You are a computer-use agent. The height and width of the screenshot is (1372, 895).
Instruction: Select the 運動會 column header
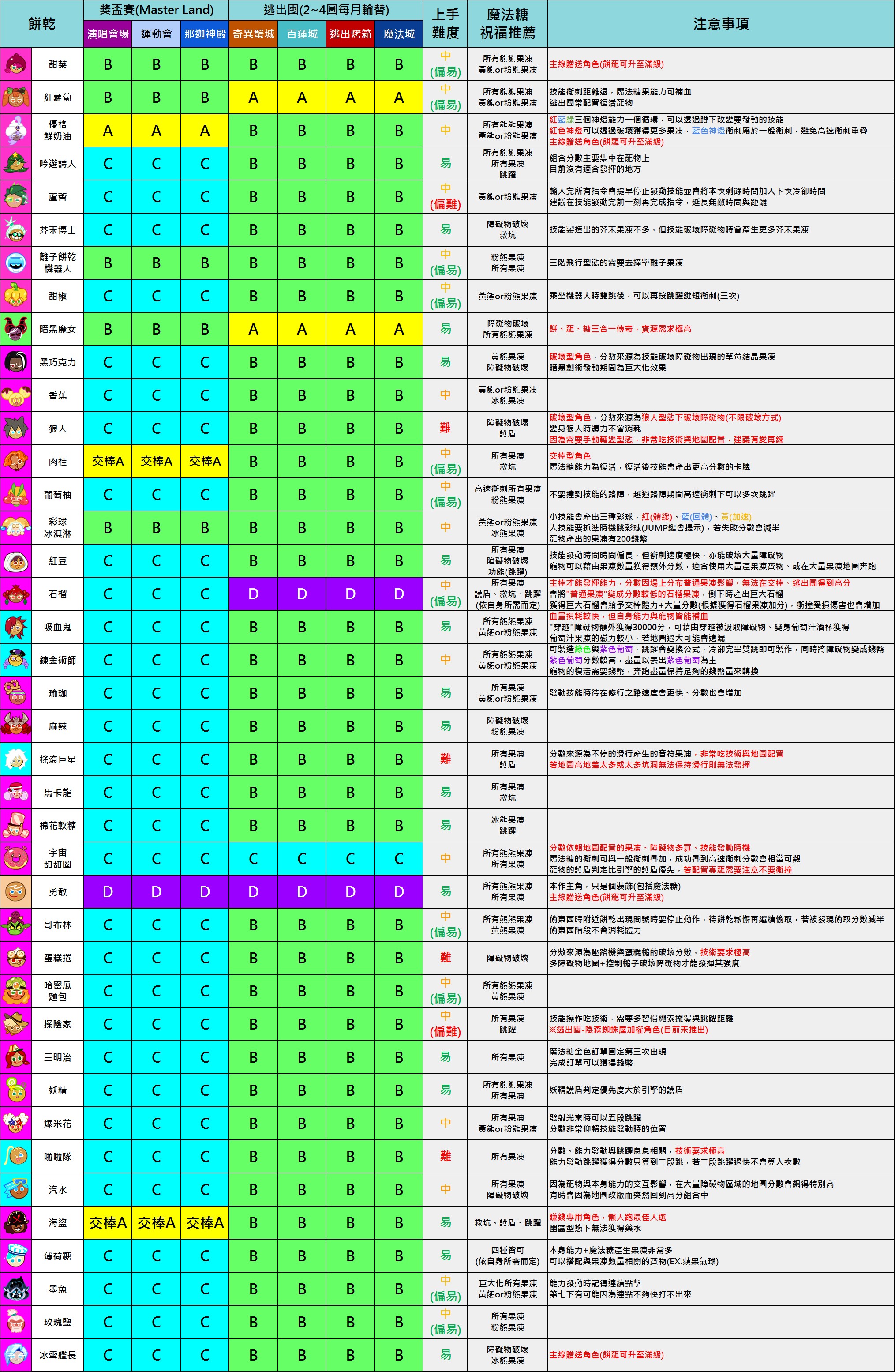tap(156, 34)
